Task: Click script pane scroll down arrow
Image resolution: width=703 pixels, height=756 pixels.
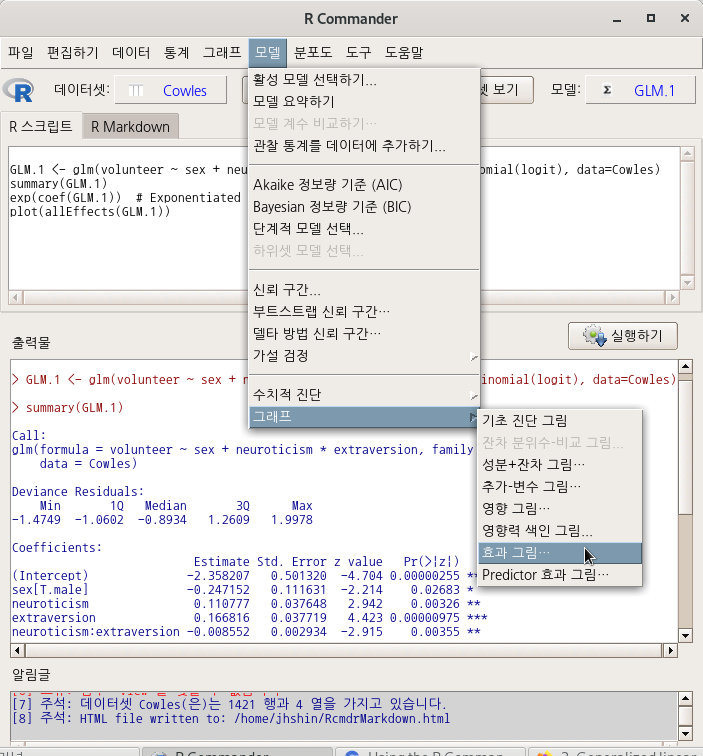Action: point(688,283)
